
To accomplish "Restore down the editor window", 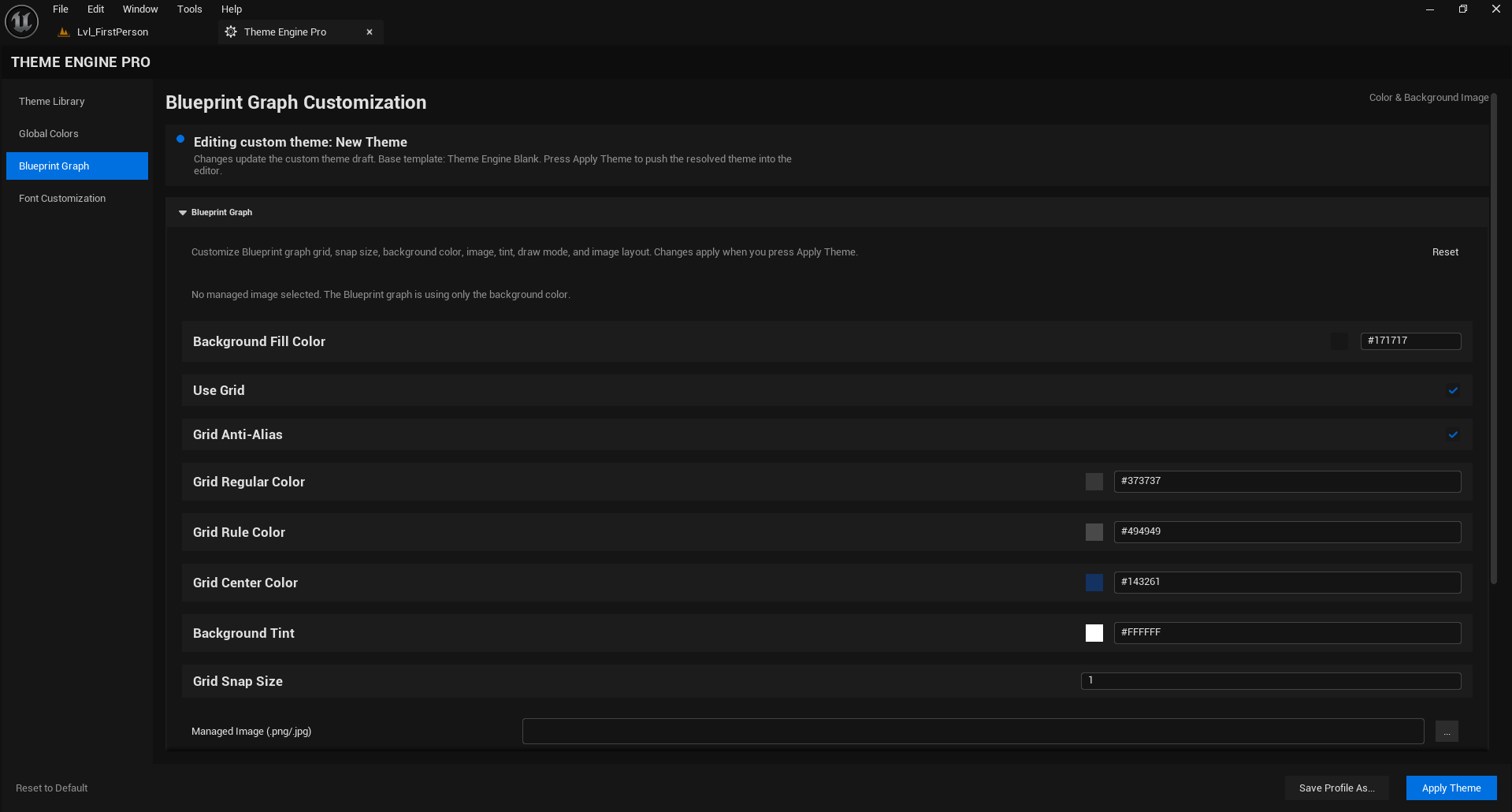I will 1463,9.
